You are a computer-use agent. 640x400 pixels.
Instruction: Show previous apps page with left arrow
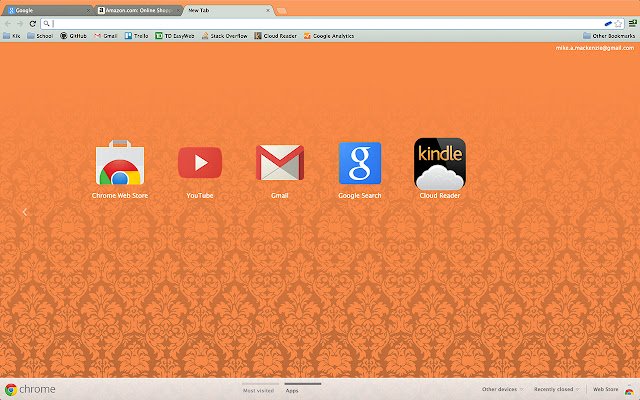[x=24, y=212]
